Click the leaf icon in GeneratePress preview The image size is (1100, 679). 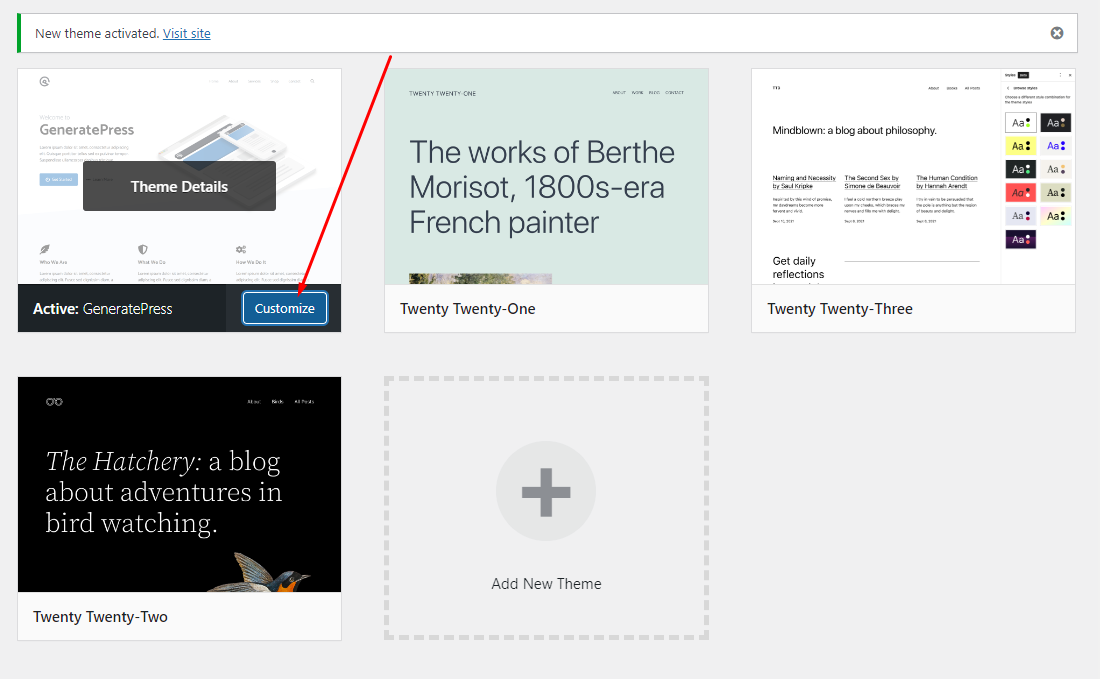coord(45,249)
